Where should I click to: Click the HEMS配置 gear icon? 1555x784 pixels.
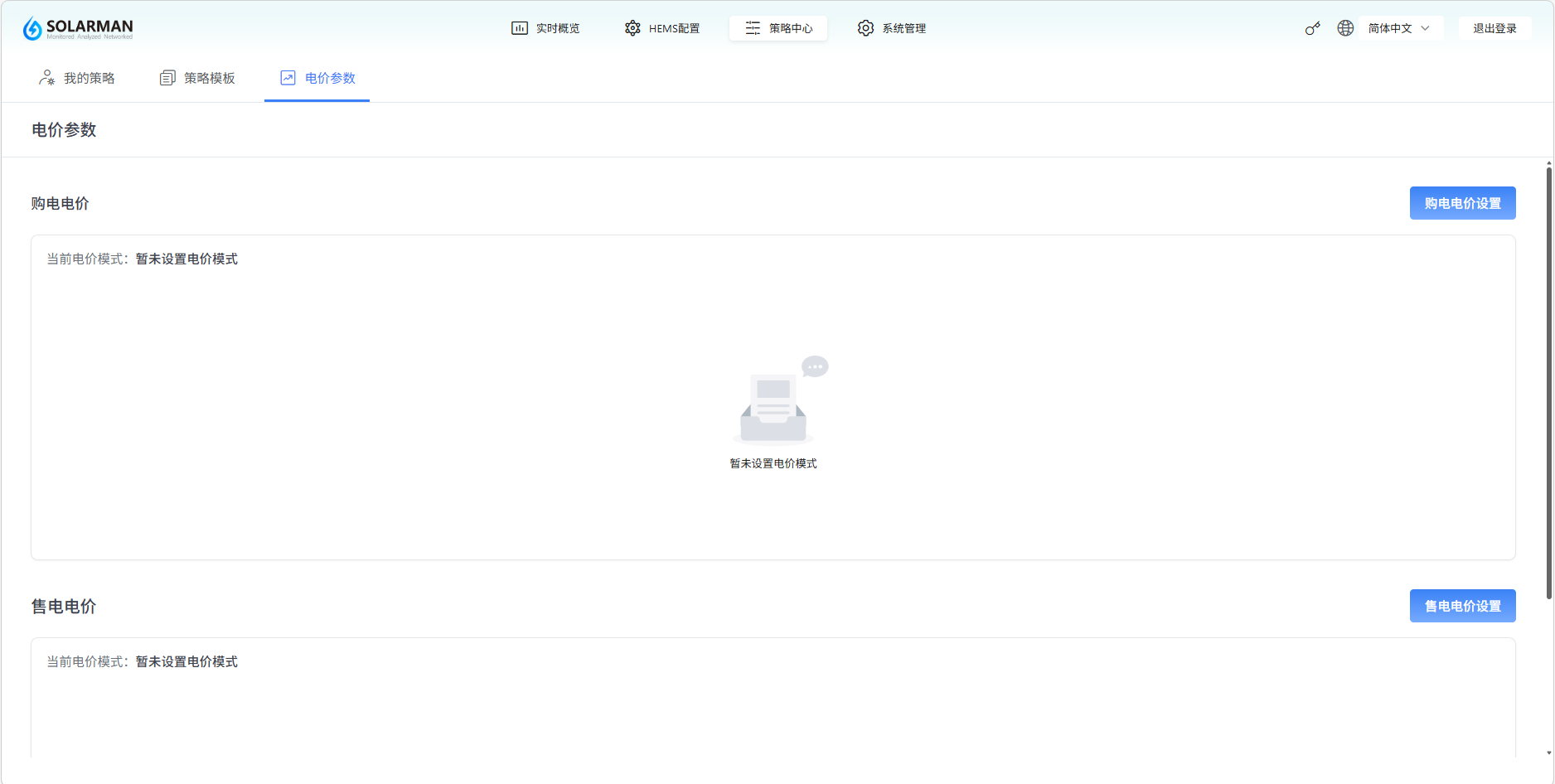[x=632, y=28]
